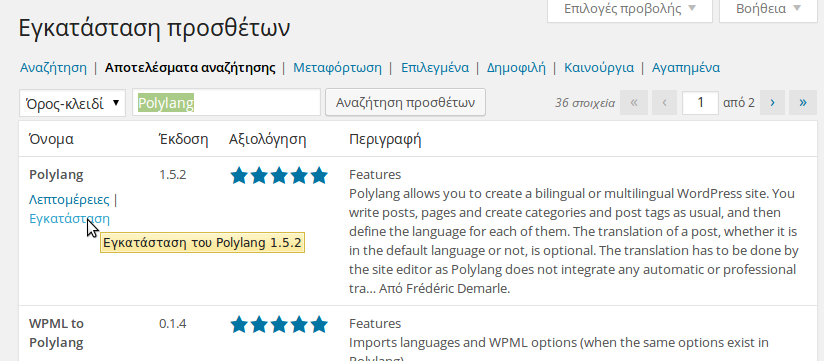The width and height of the screenshot is (824, 361).
Task: Click the WPML to Polylang star rating
Action: (x=279, y=324)
